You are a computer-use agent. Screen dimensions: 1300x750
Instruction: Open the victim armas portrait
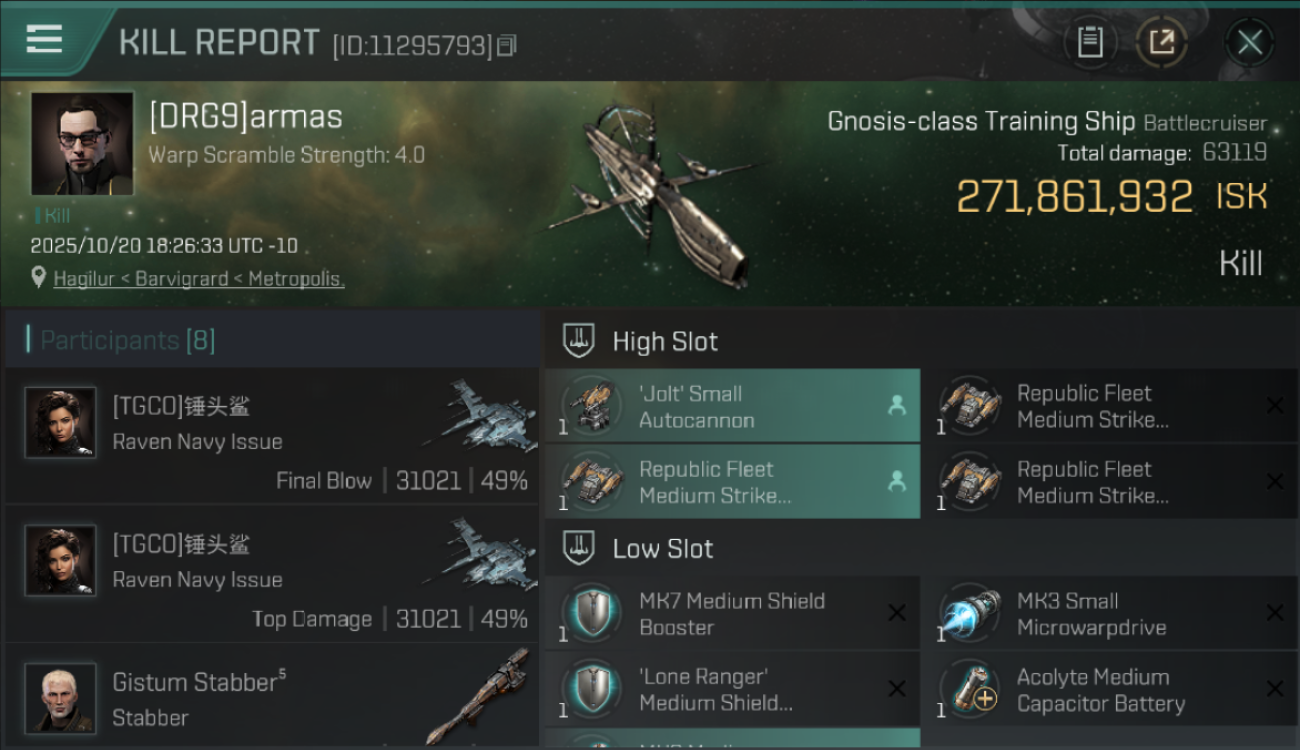(82, 143)
